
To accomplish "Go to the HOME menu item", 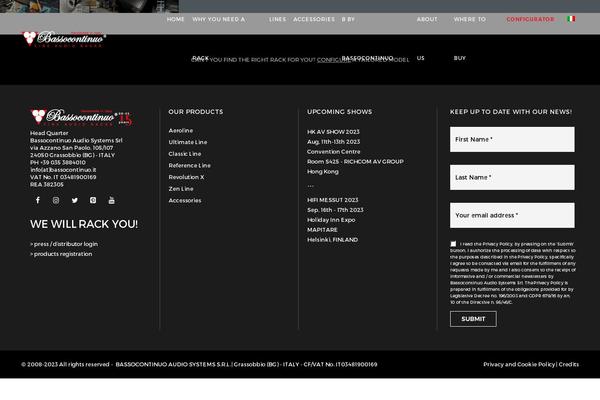I will click(176, 19).
